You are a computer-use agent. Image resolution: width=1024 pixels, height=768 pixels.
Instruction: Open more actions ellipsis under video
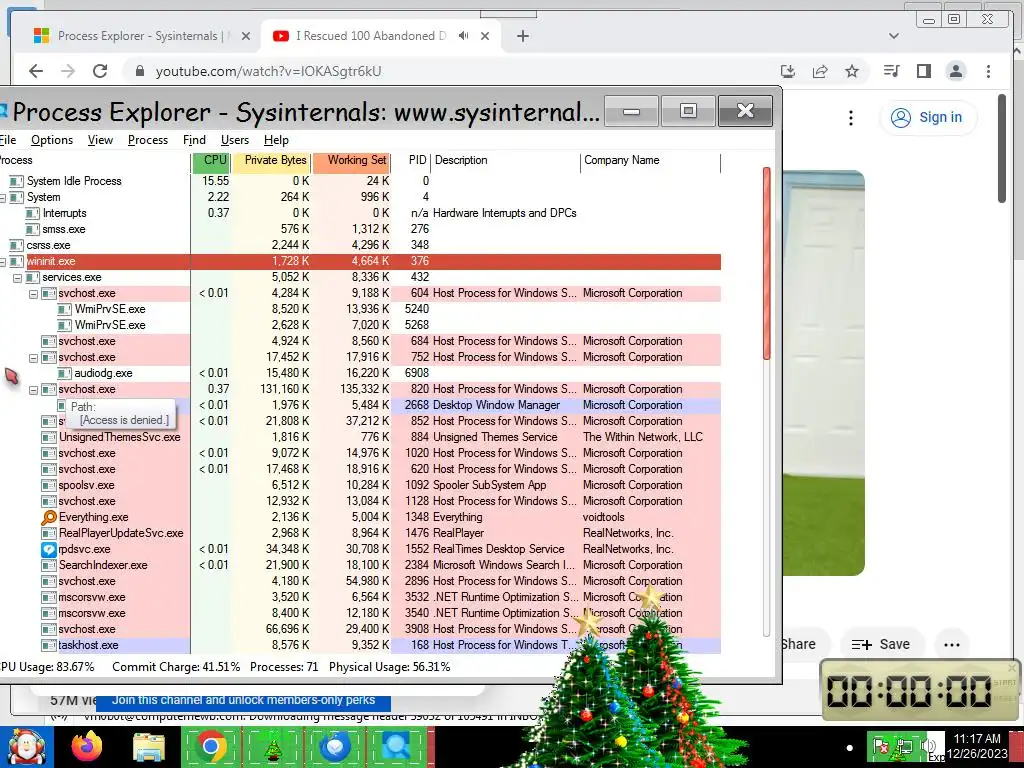pyautogui.click(x=952, y=645)
